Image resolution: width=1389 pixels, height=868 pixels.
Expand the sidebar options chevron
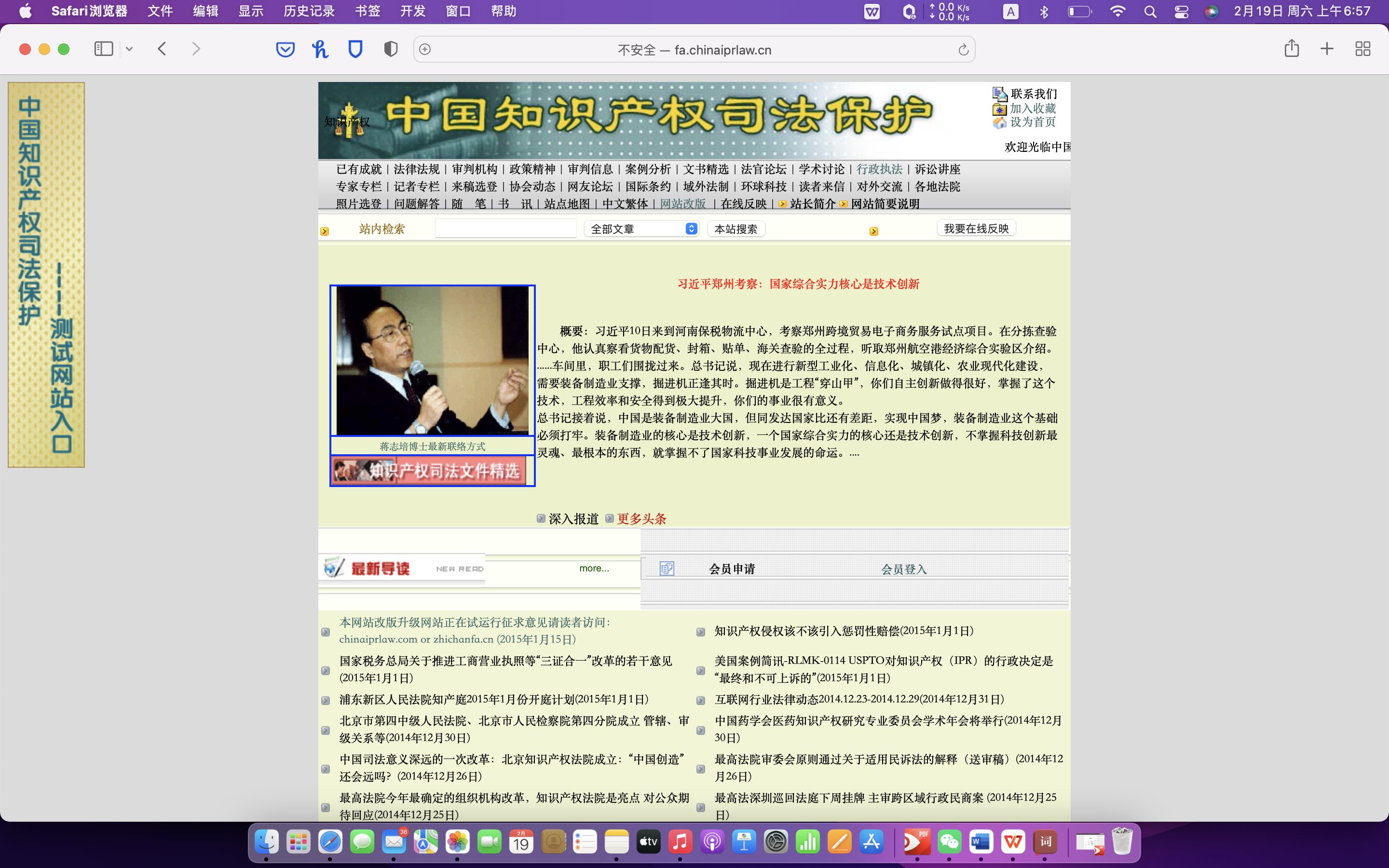pyautogui.click(x=129, y=49)
